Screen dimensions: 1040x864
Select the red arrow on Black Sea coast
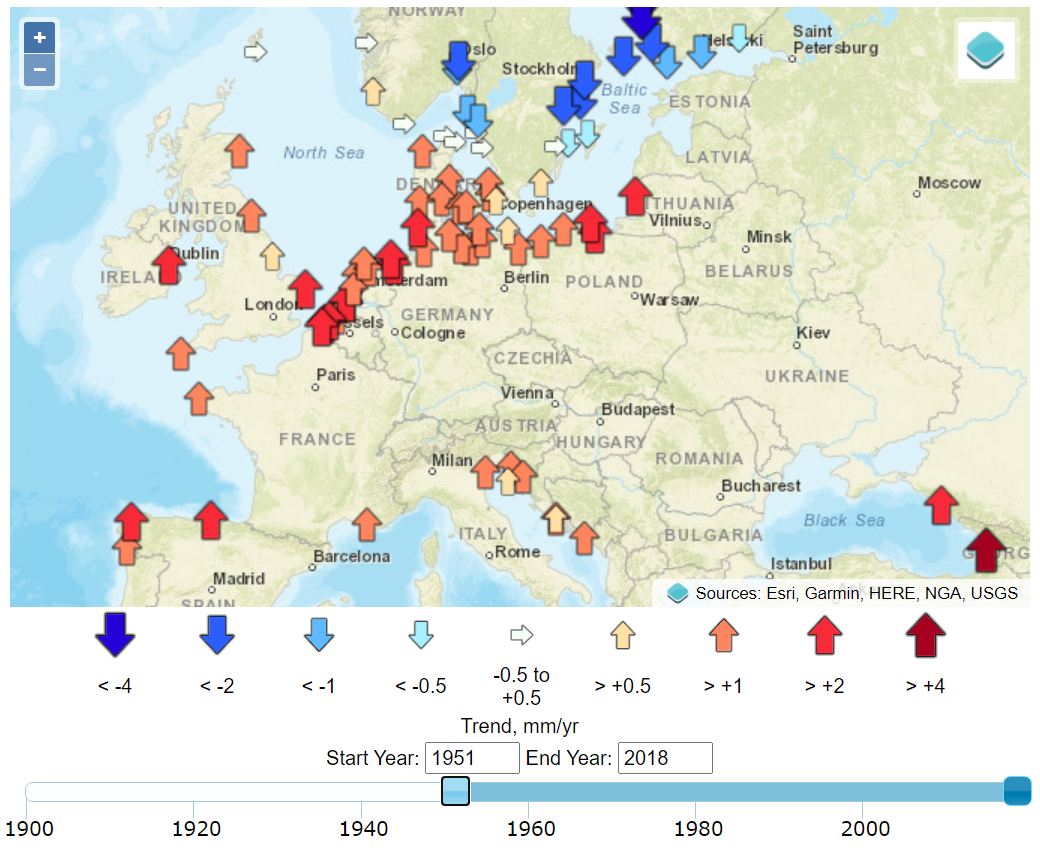click(941, 505)
